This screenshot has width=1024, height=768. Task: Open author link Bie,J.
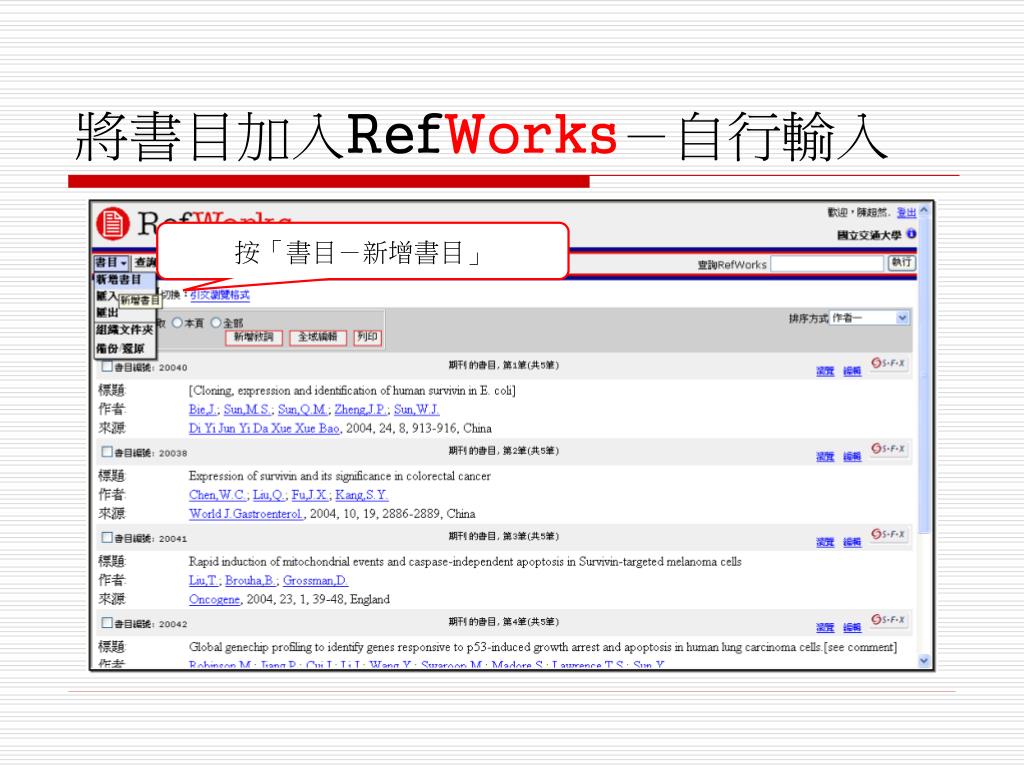pos(203,409)
